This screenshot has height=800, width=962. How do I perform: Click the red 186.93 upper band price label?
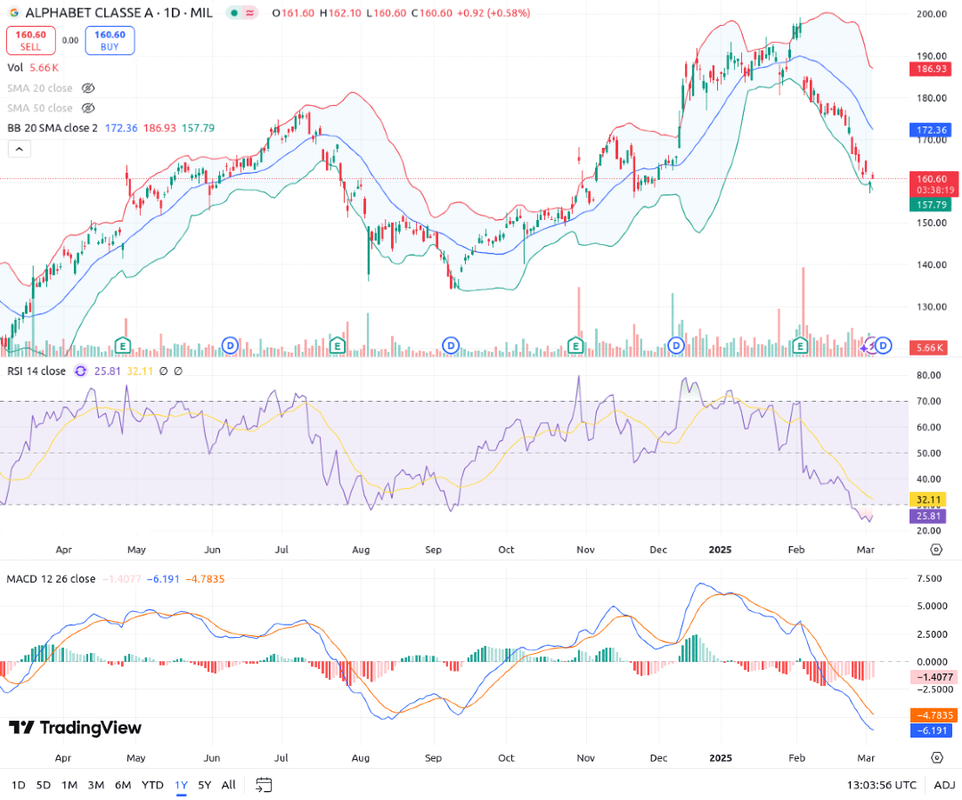[931, 69]
